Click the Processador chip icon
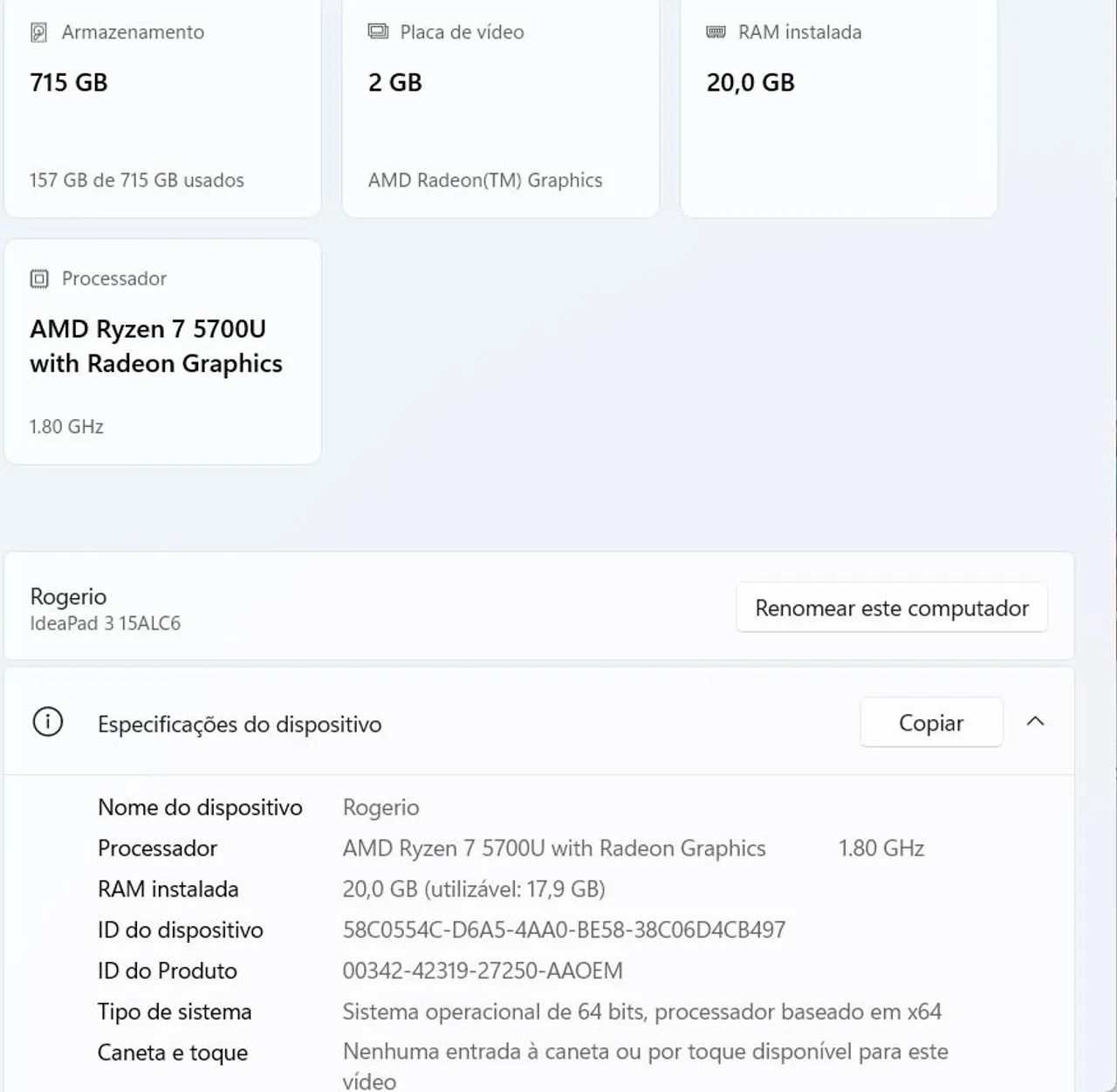The width and height of the screenshot is (1117, 1092). coord(38,278)
